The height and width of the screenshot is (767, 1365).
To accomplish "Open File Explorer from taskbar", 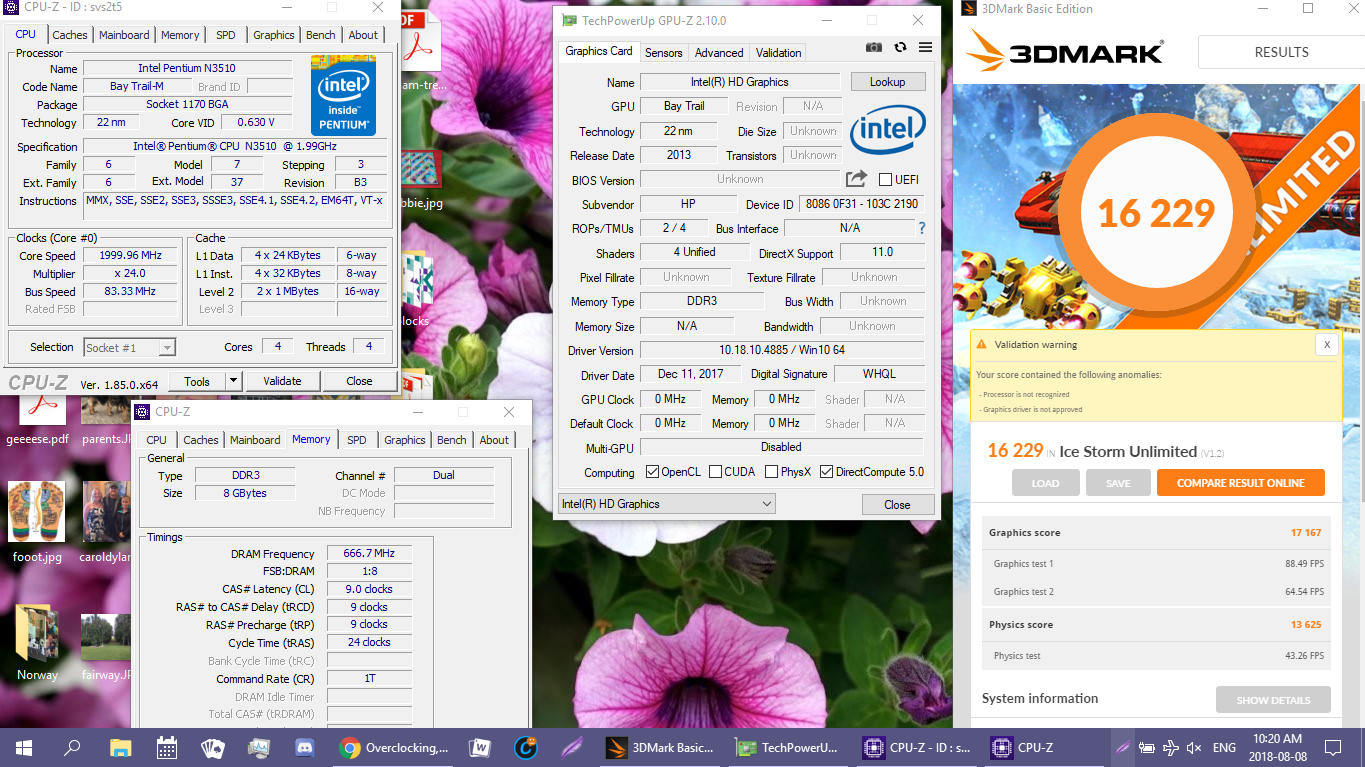I will pos(120,747).
